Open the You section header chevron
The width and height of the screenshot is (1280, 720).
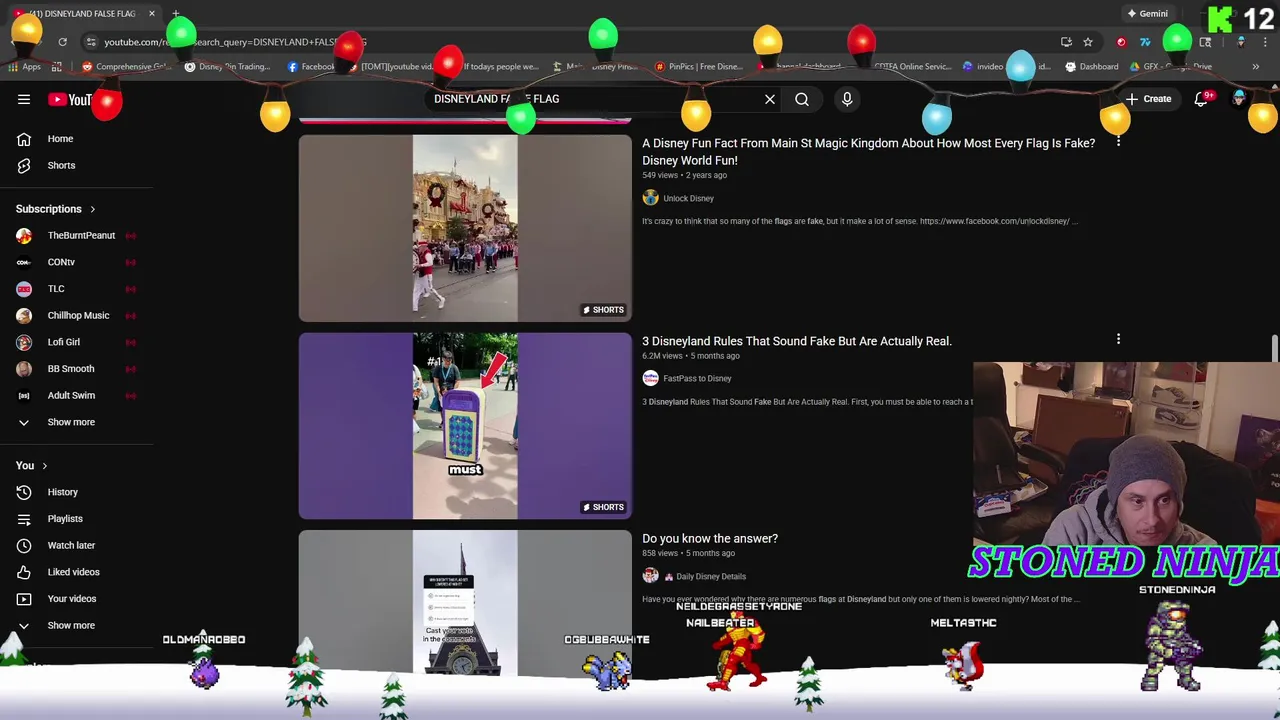[x=44, y=465]
